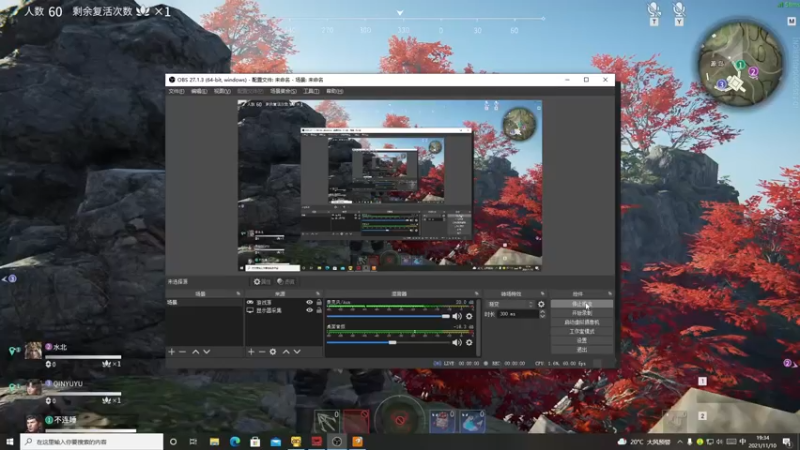This screenshot has width=800, height=450.
Task: Click the Settings button in controls
Action: pyautogui.click(x=582, y=340)
